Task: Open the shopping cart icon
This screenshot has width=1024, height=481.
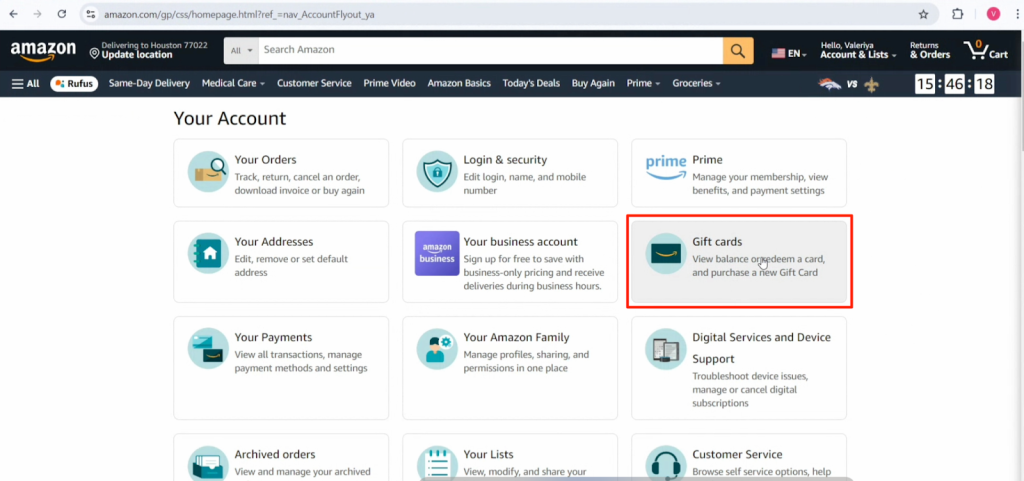Action: 984,50
